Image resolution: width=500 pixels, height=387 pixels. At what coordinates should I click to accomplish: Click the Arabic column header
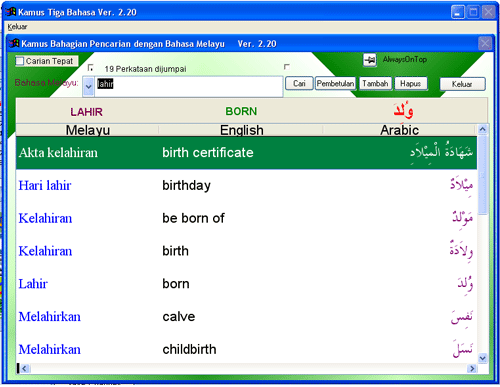pos(399,130)
